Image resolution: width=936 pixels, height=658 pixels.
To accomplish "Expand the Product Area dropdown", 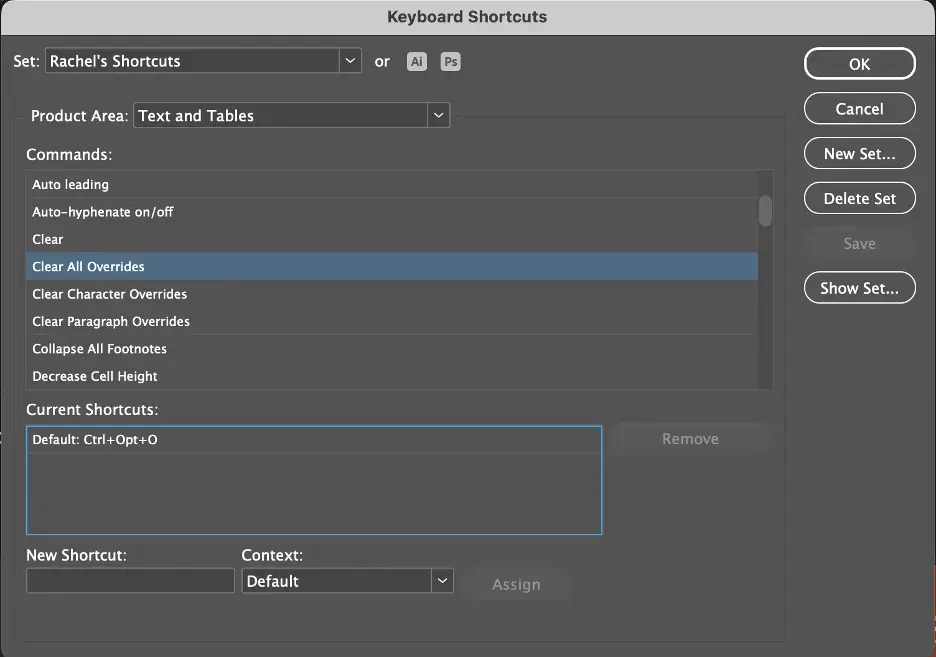I will 292,116.
